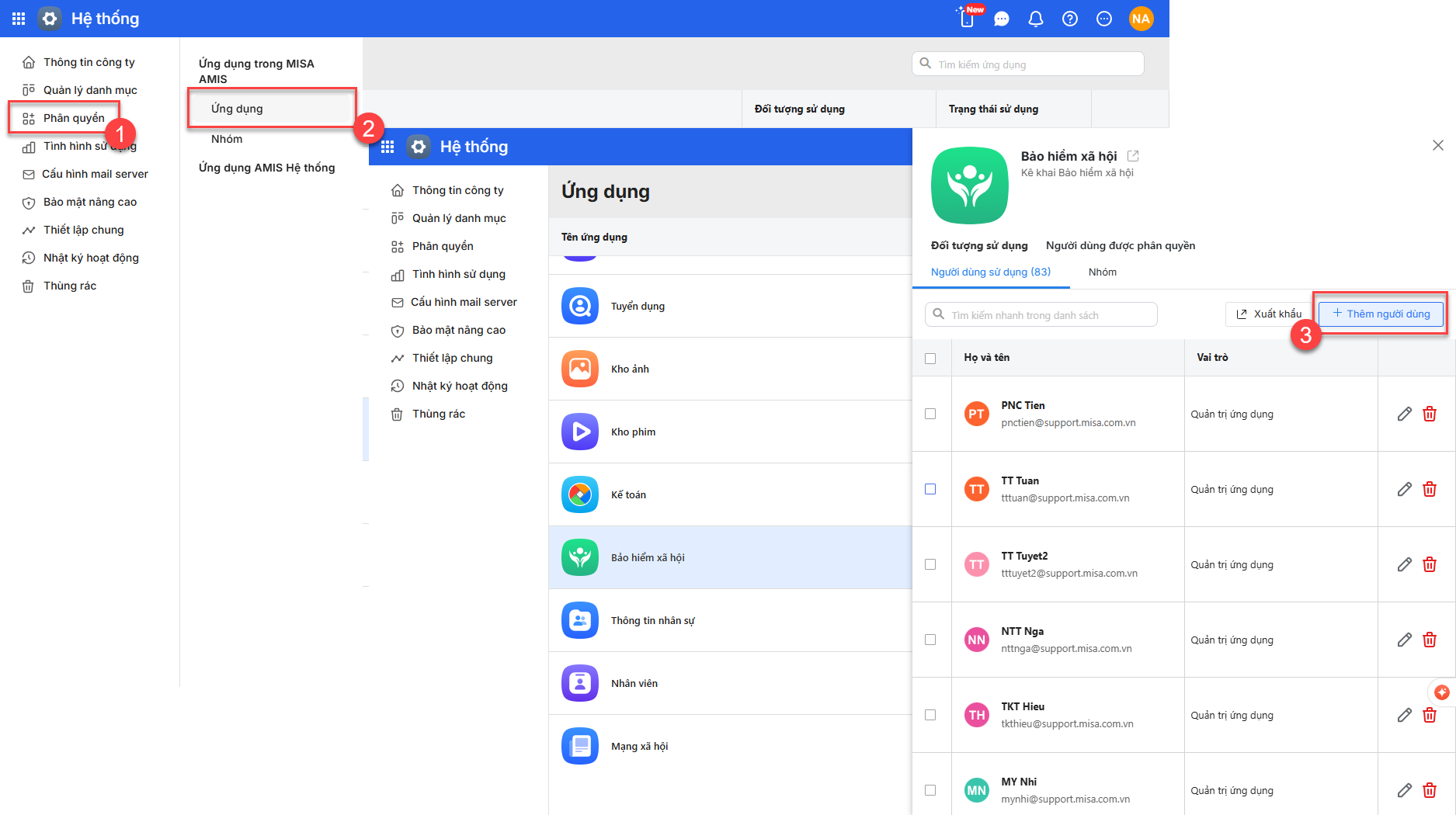Click the Vai trò column header
The image size is (1456, 815).
click(1212, 357)
